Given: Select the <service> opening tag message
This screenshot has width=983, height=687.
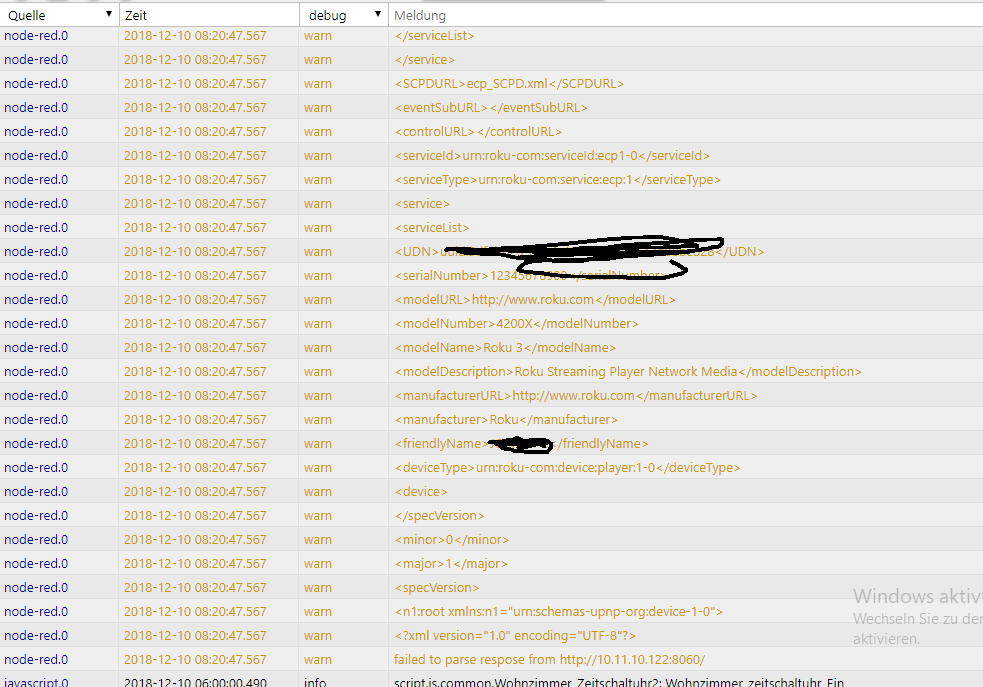Looking at the screenshot, I should pyautogui.click(x=422, y=204).
